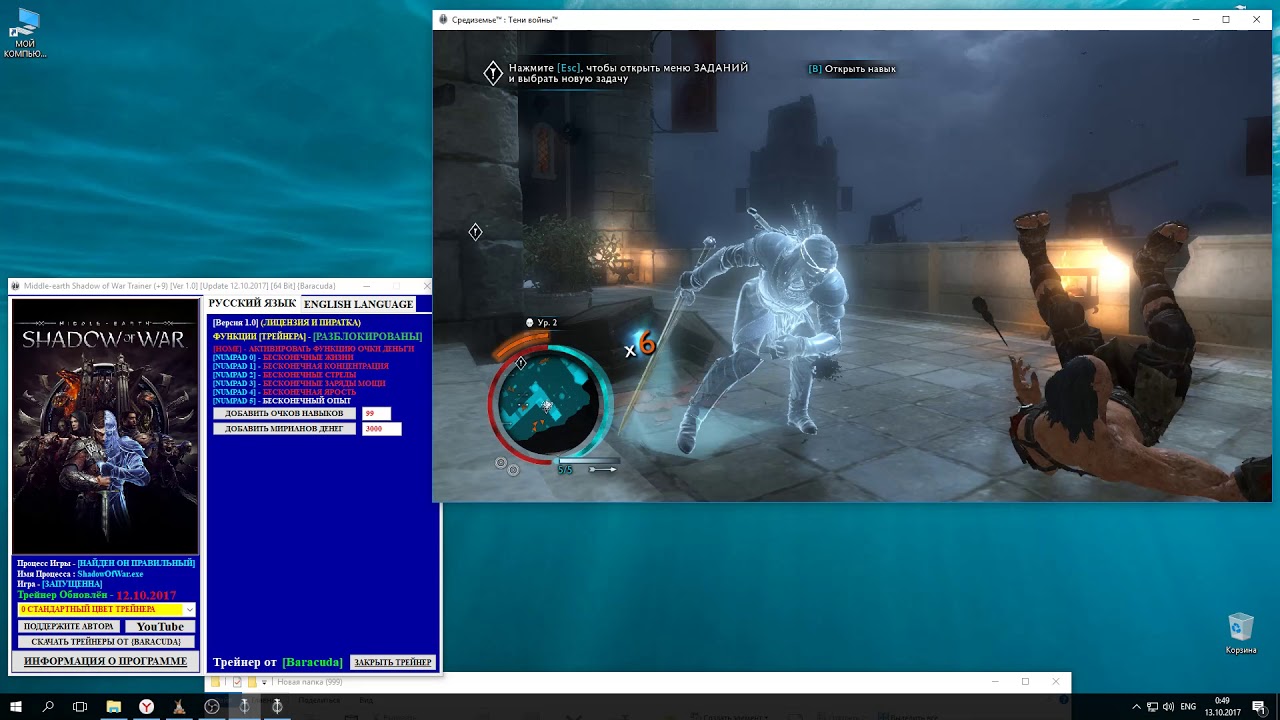
Task: Click ДОБАВИТЬ ОЧКОВ НАВЫКОВ button
Action: [x=284, y=413]
